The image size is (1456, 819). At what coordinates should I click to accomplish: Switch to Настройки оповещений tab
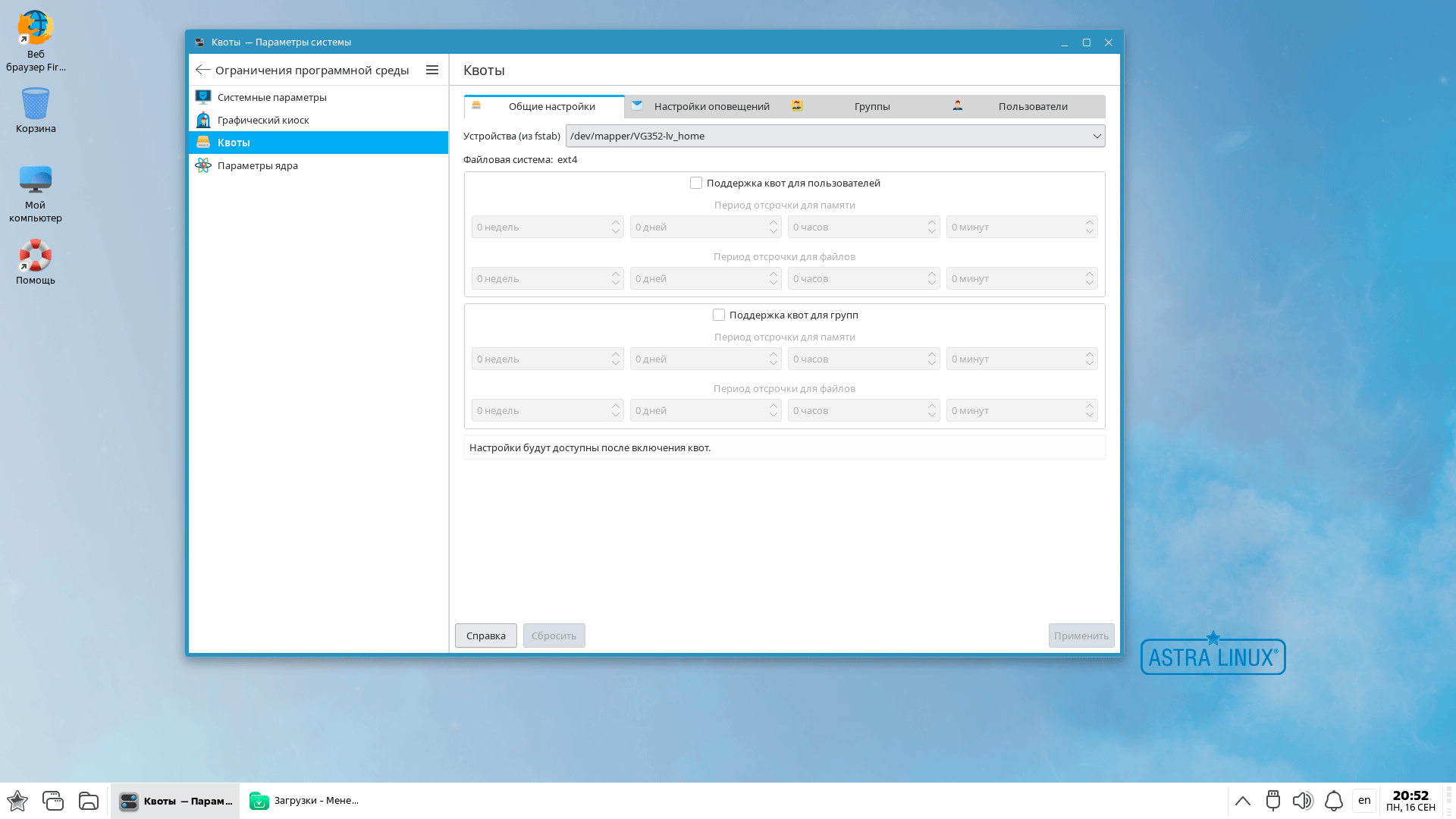[x=711, y=106]
